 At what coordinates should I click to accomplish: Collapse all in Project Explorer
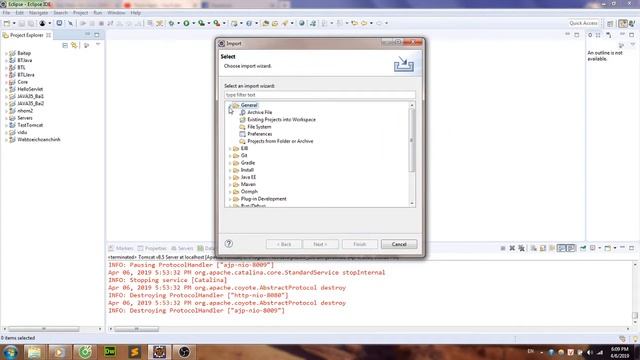(65, 45)
